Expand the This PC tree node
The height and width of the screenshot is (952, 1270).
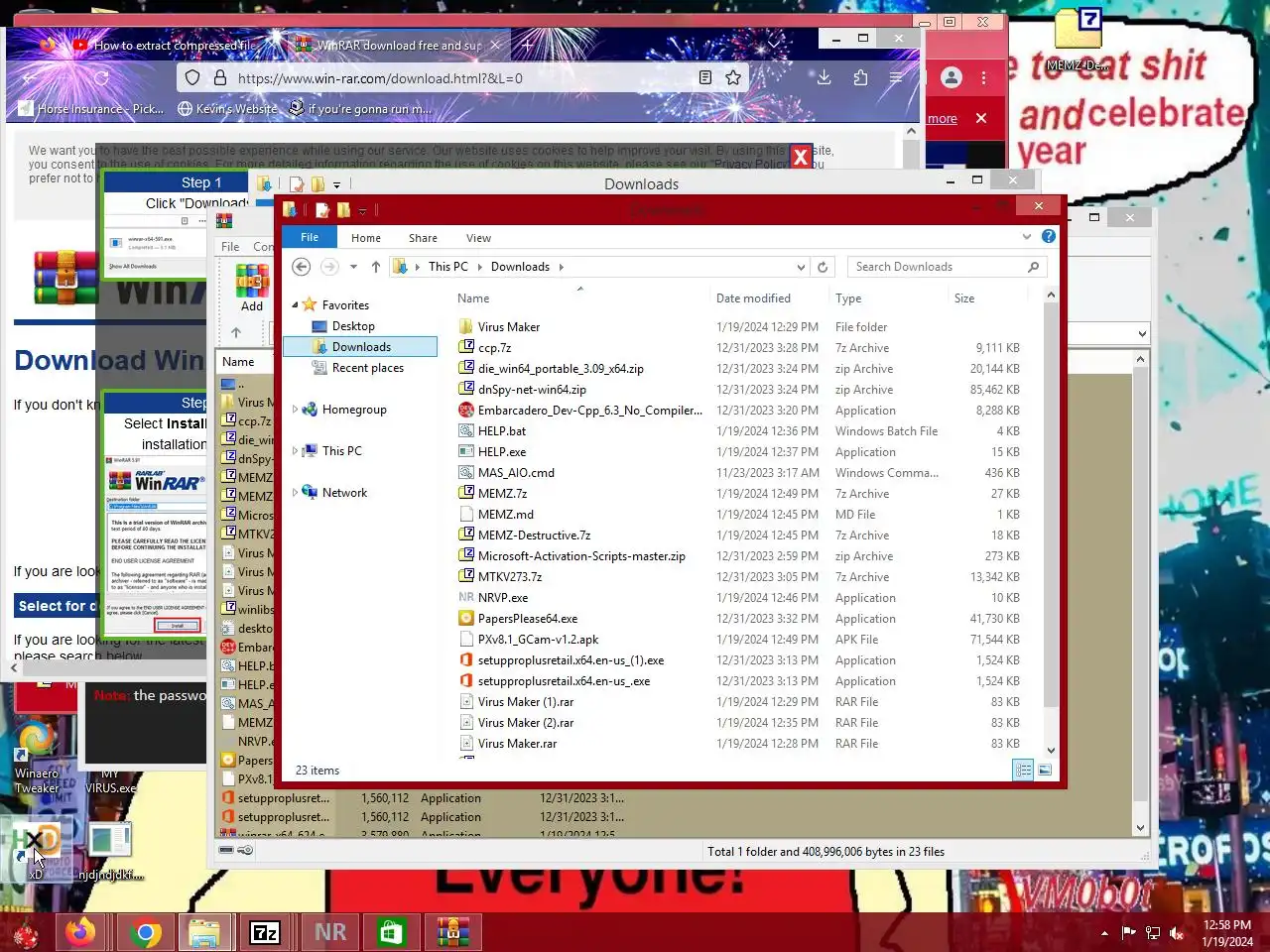click(x=295, y=451)
